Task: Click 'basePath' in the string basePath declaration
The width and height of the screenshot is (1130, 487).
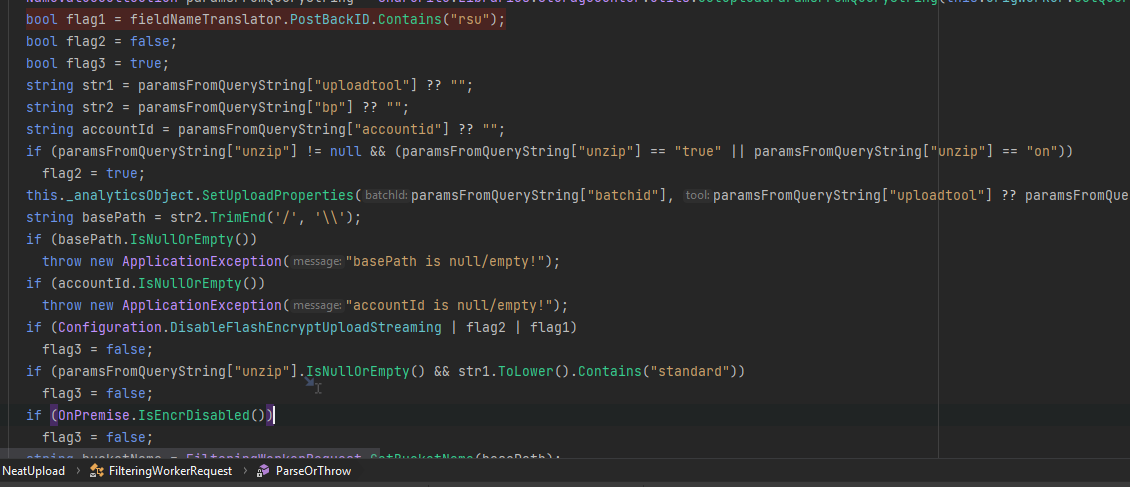Action: (x=114, y=218)
